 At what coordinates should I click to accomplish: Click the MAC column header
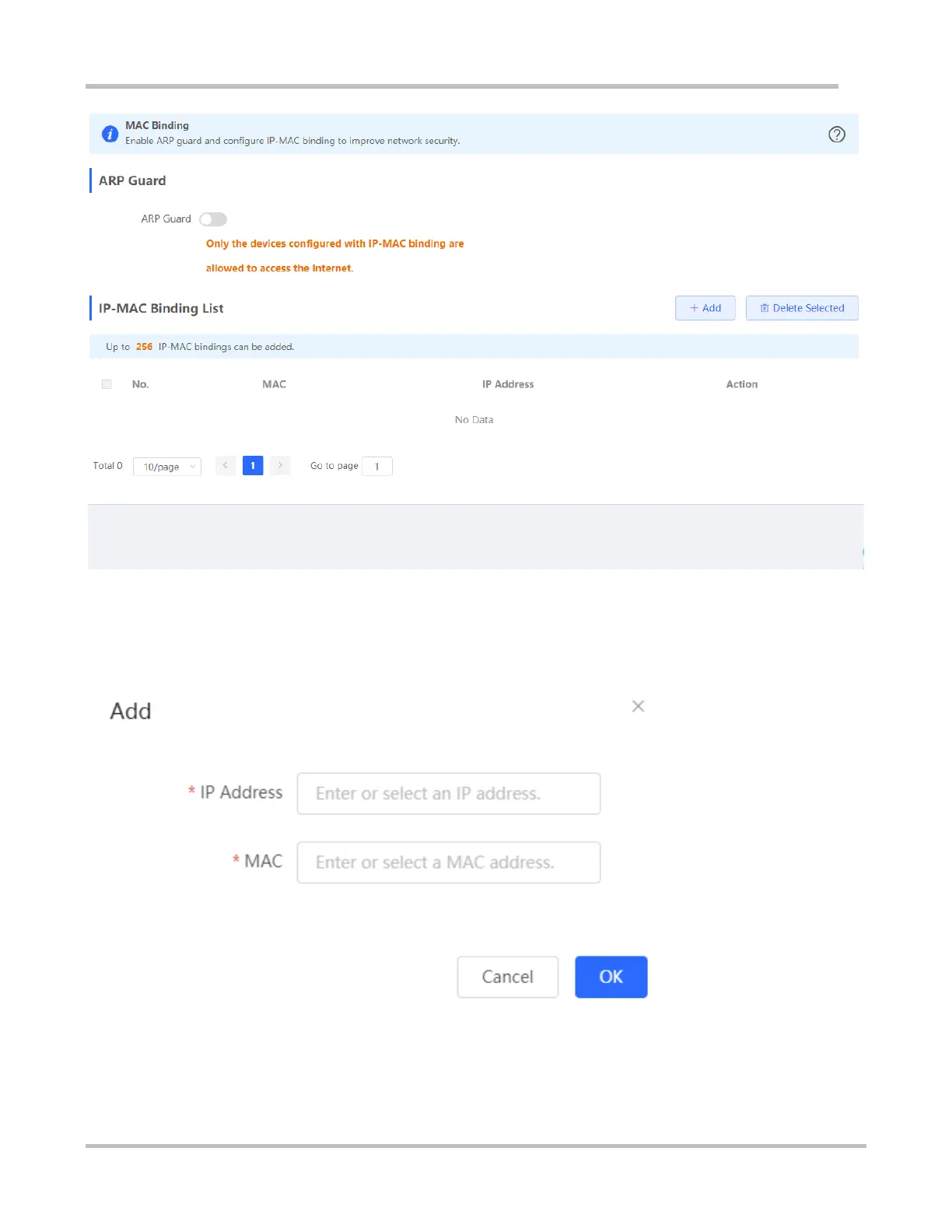click(x=275, y=384)
